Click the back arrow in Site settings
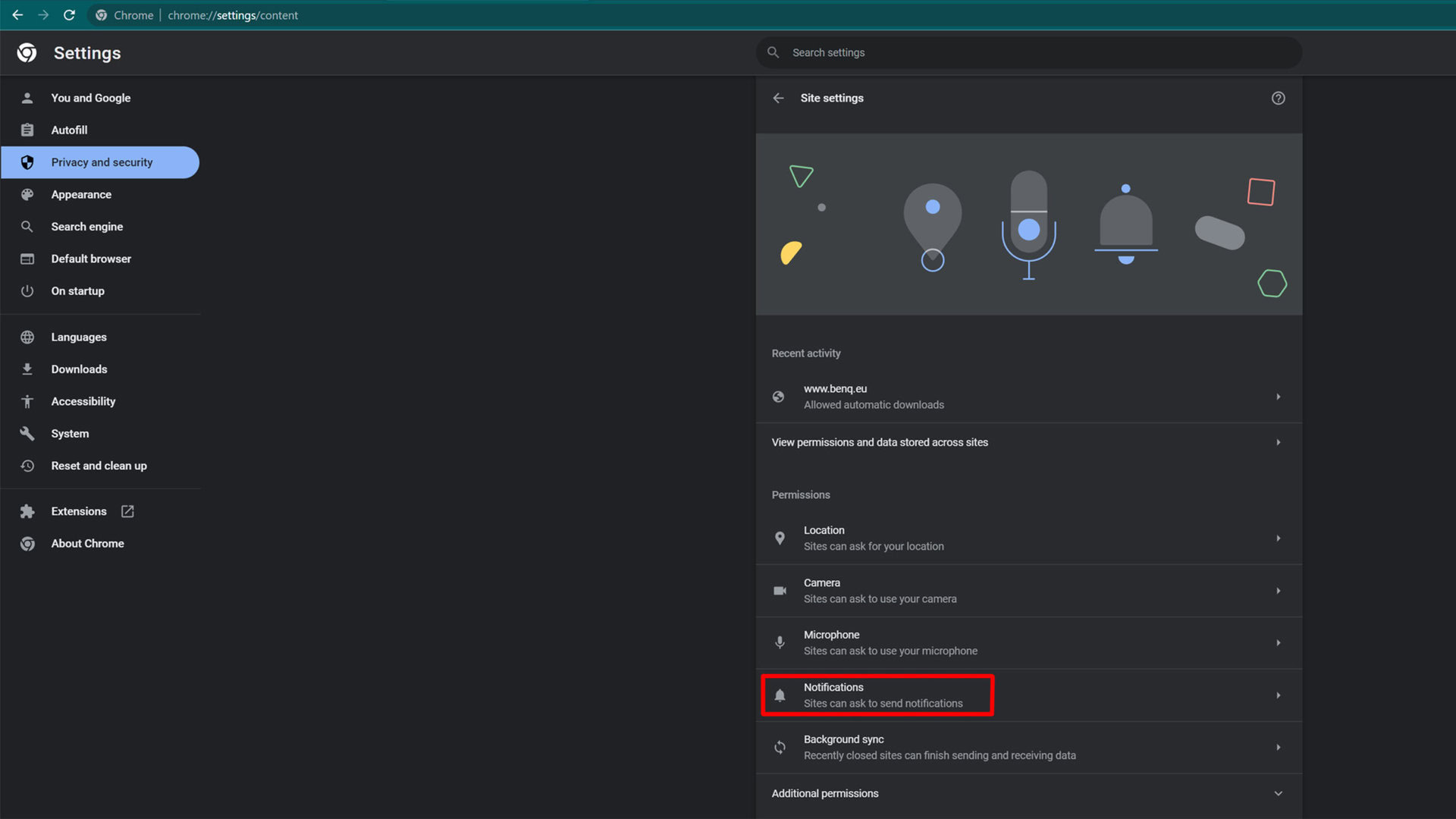The image size is (1456, 819). (x=779, y=98)
